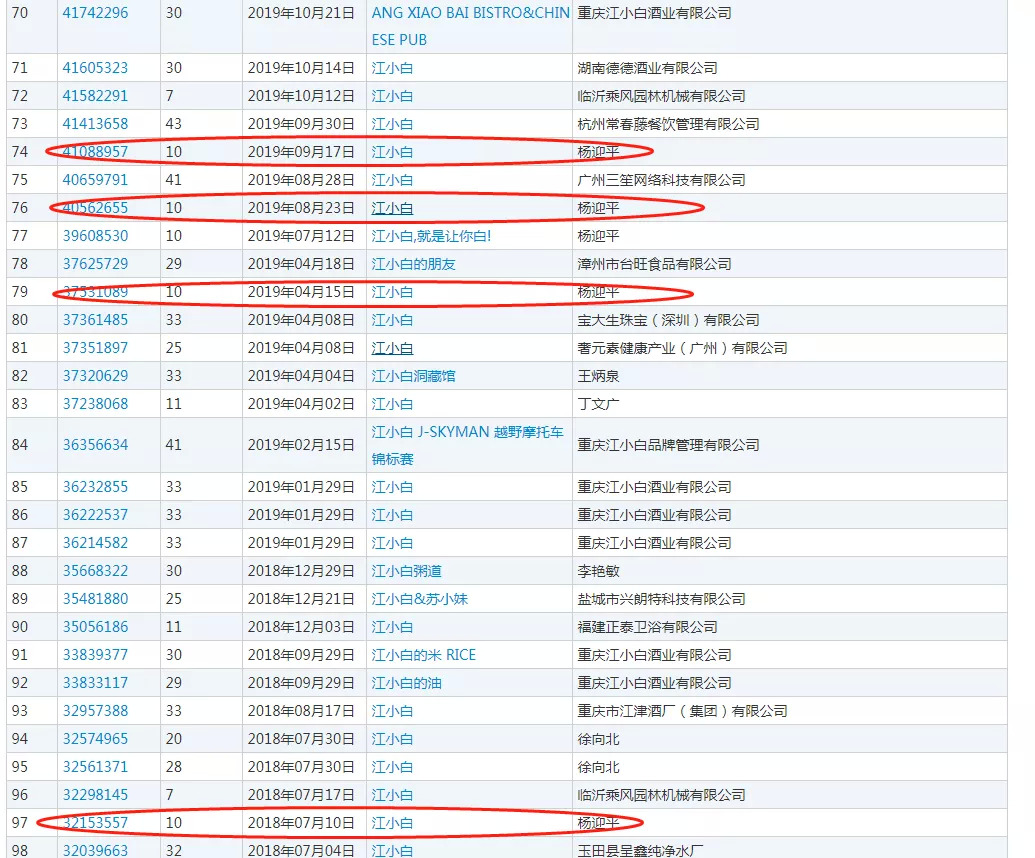The image size is (1035, 858).
Task: Open application number 33839377
Action: [x=95, y=655]
